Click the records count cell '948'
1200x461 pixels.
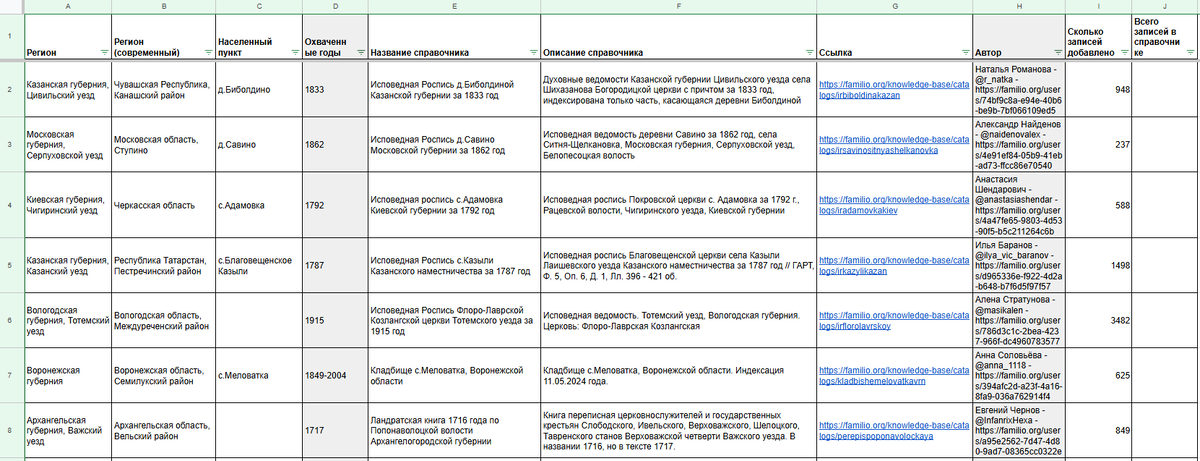coord(1097,89)
